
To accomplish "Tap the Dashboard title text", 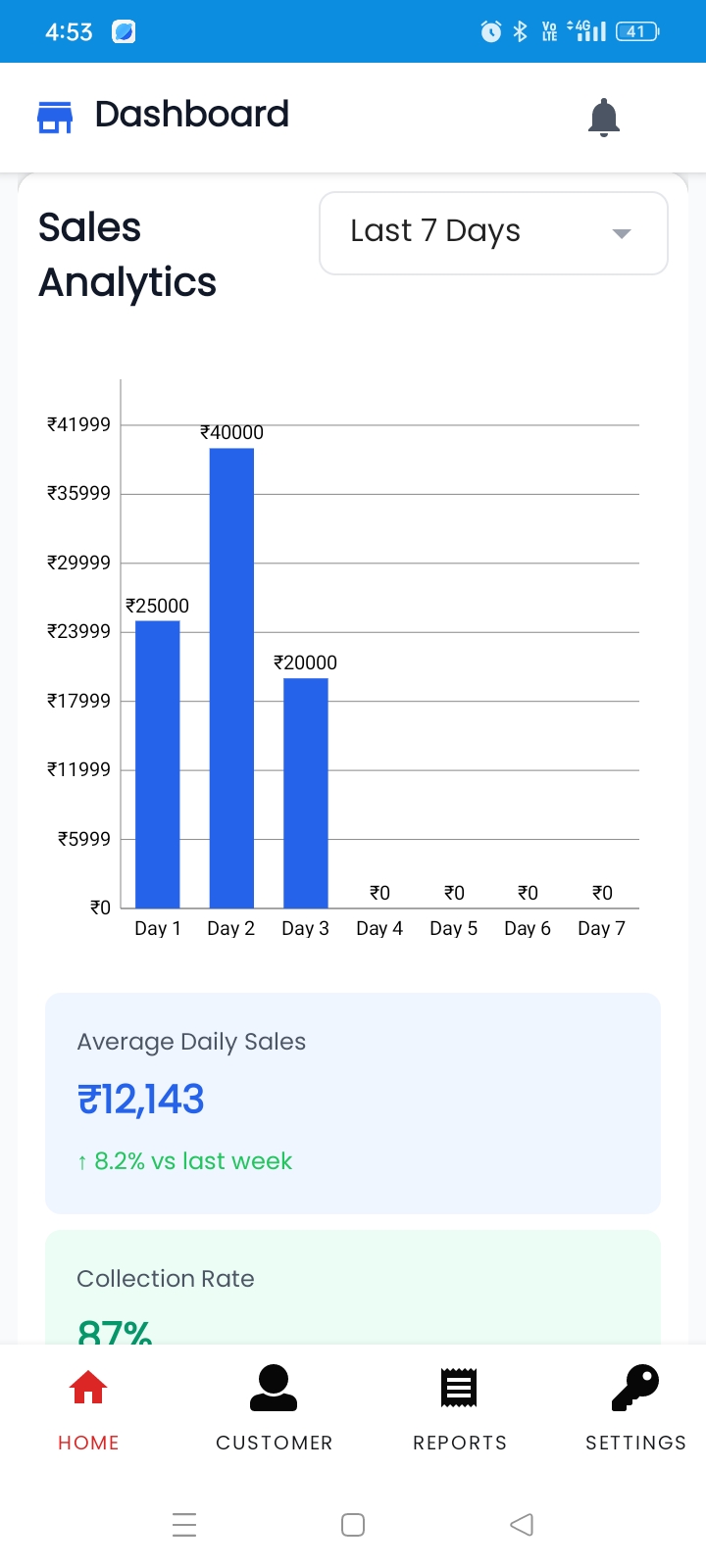I will (192, 115).
